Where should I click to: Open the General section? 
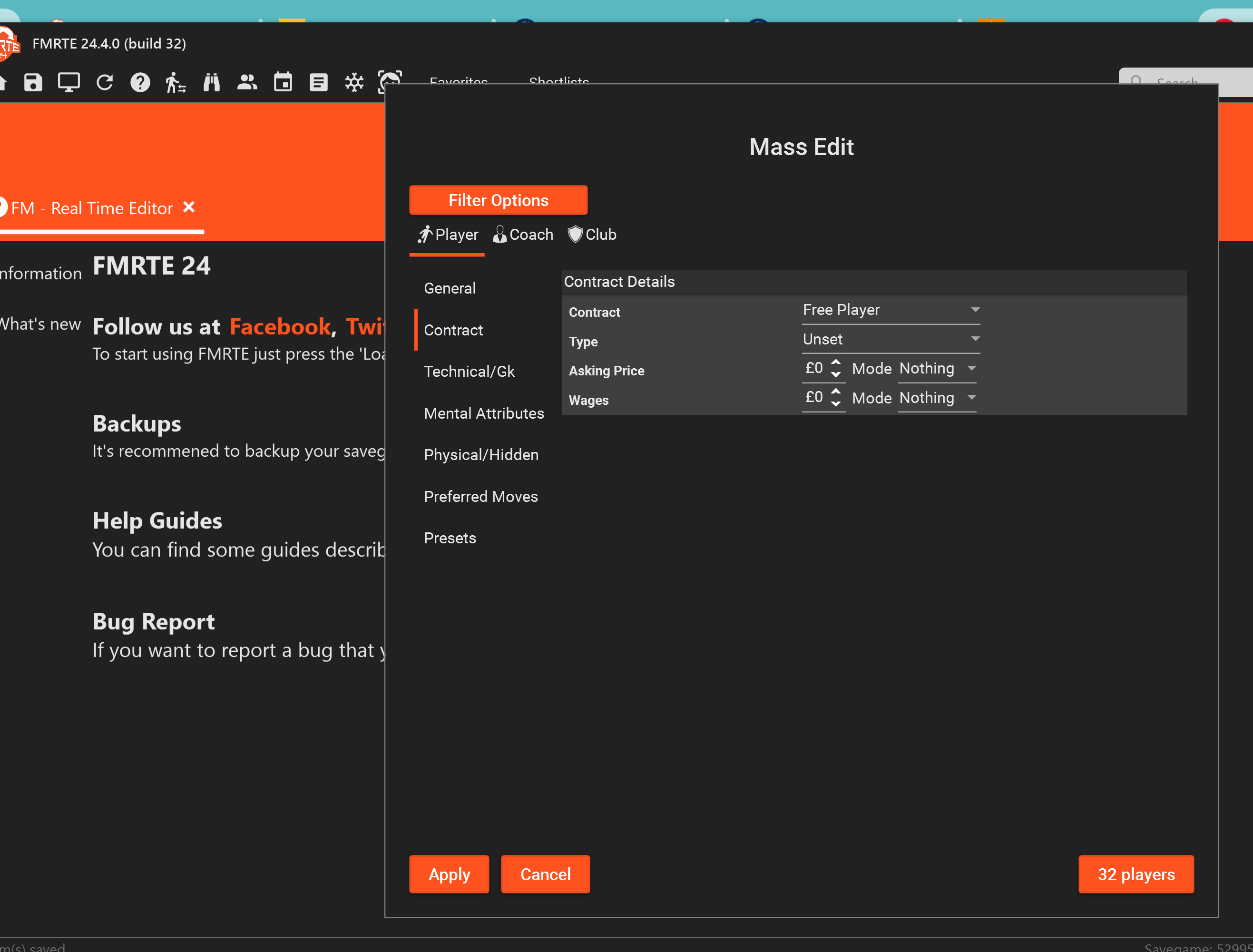pos(450,288)
